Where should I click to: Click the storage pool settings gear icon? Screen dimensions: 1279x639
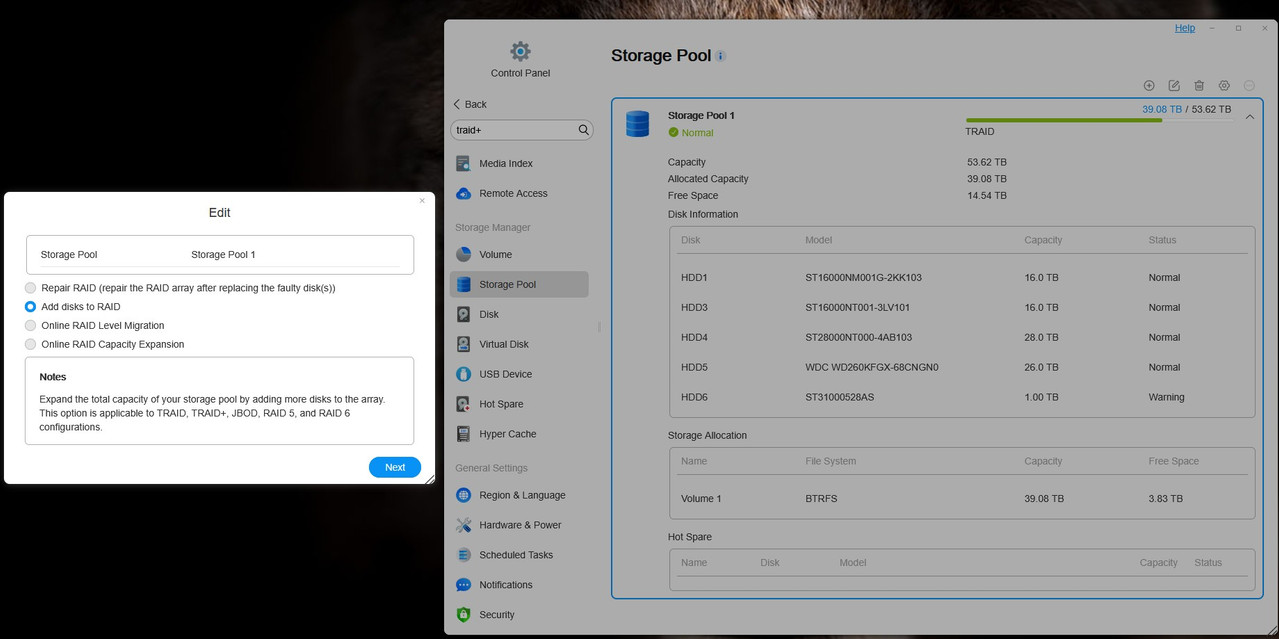1224,86
